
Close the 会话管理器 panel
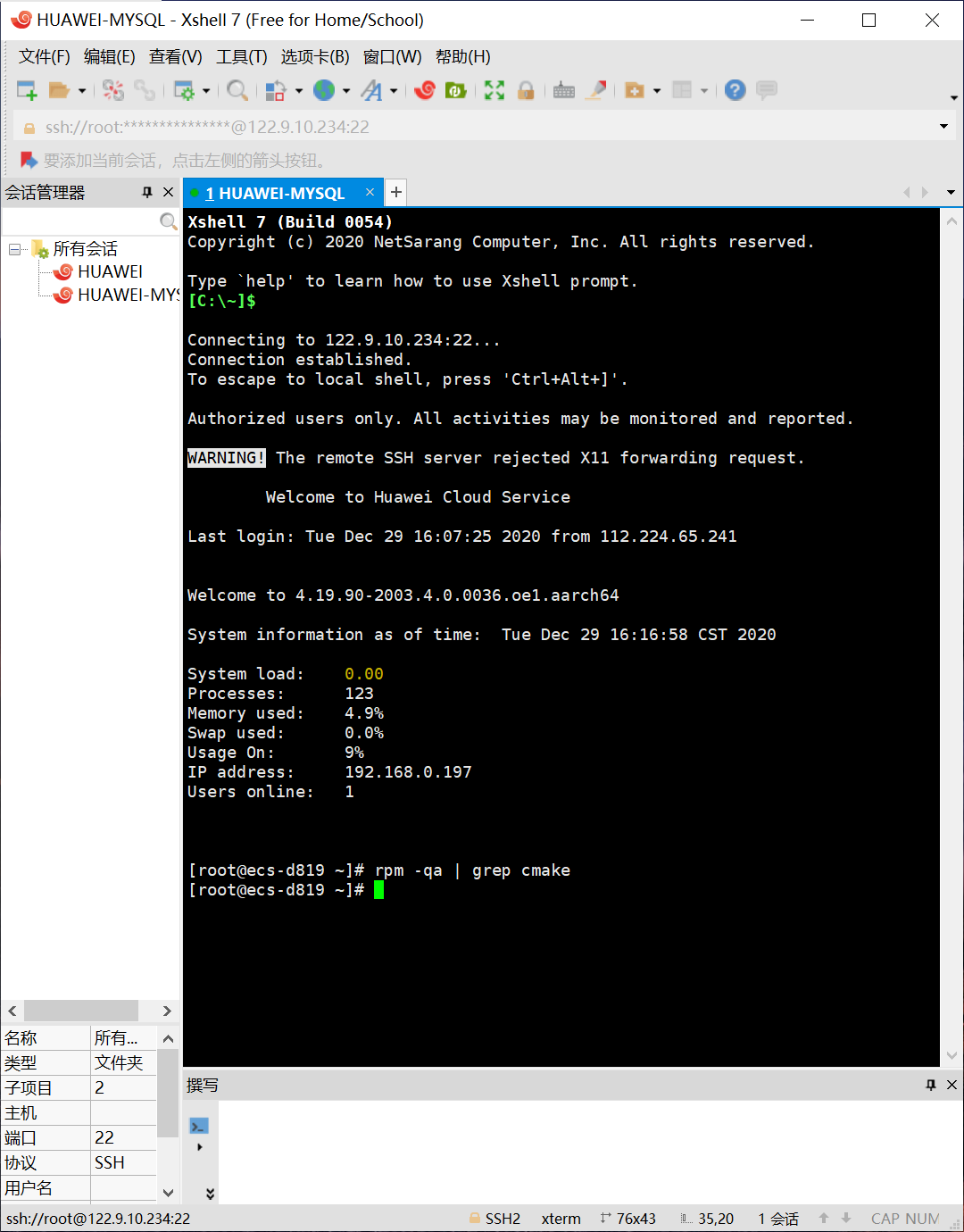point(168,192)
